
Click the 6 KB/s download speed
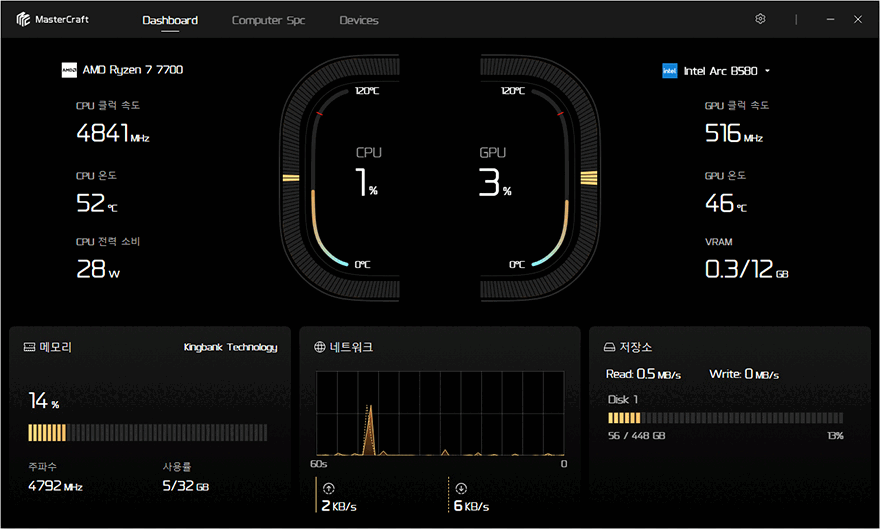coord(471,506)
